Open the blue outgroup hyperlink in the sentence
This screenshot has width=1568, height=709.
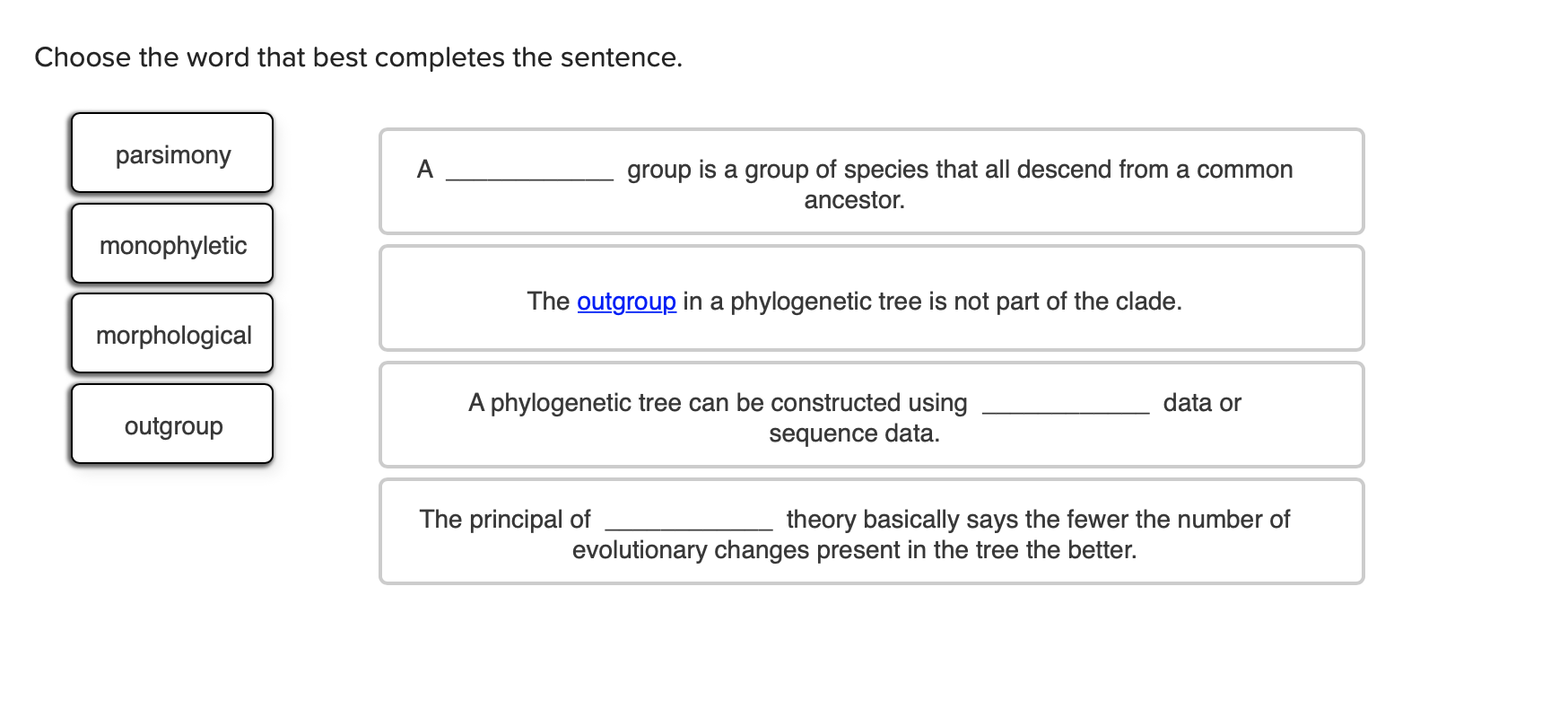(626, 302)
